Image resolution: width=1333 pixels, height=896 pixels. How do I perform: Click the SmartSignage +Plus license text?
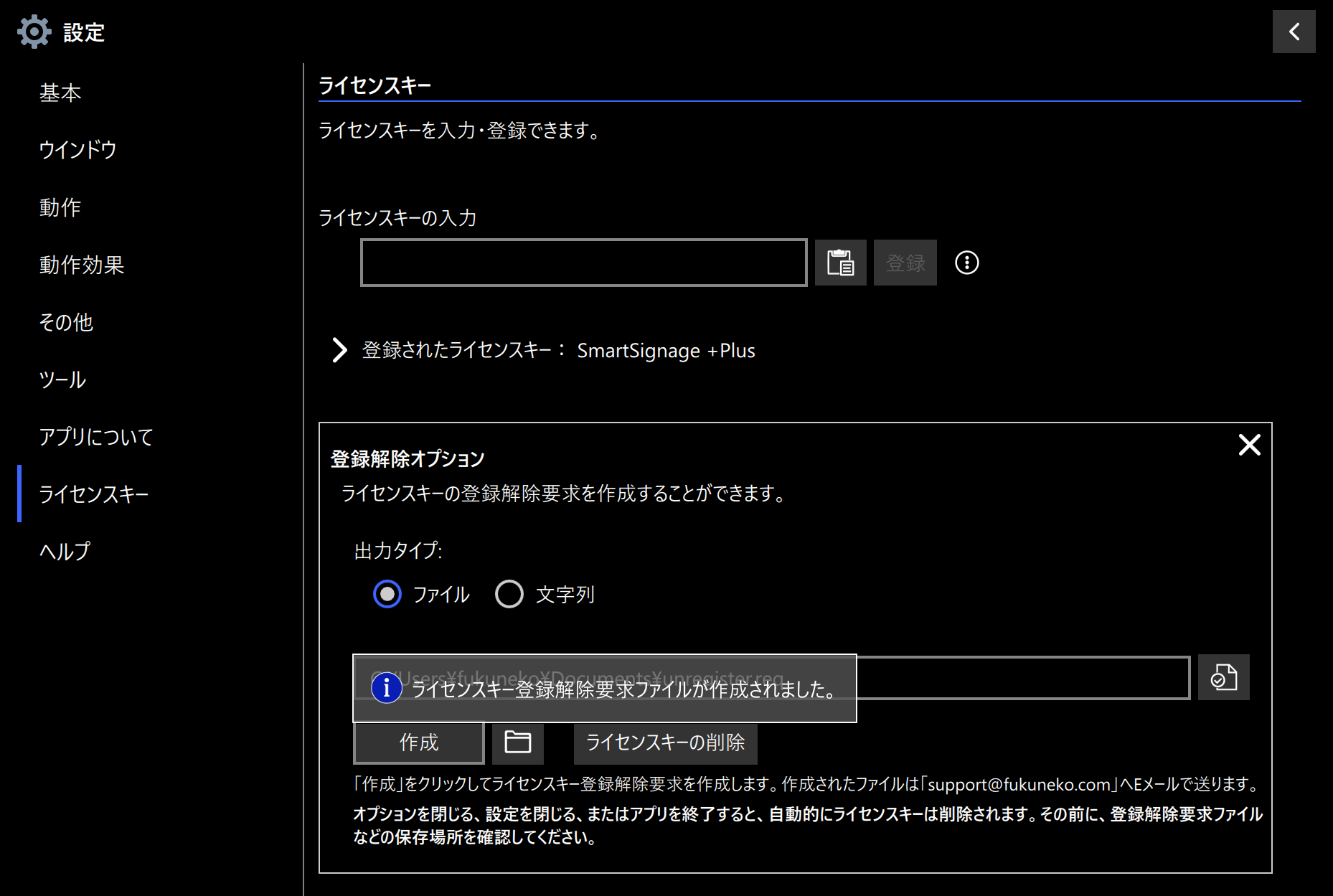666,350
